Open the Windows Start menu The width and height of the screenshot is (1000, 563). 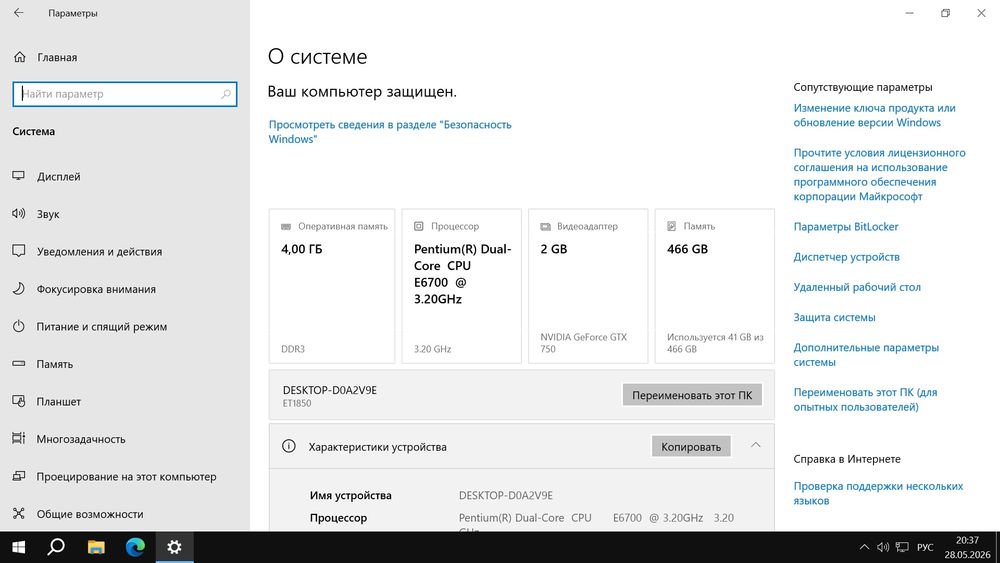click(x=18, y=547)
